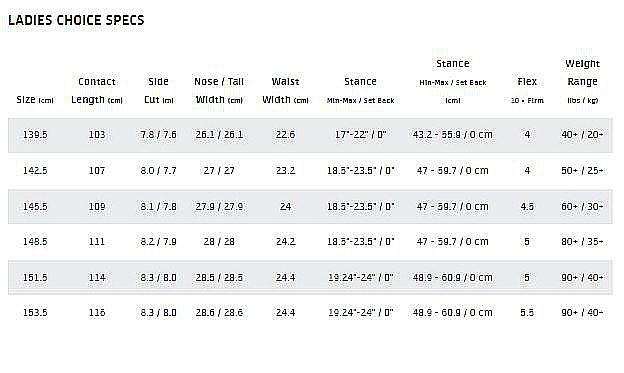
Task: Click contact length value 116
Action: [x=97, y=312]
